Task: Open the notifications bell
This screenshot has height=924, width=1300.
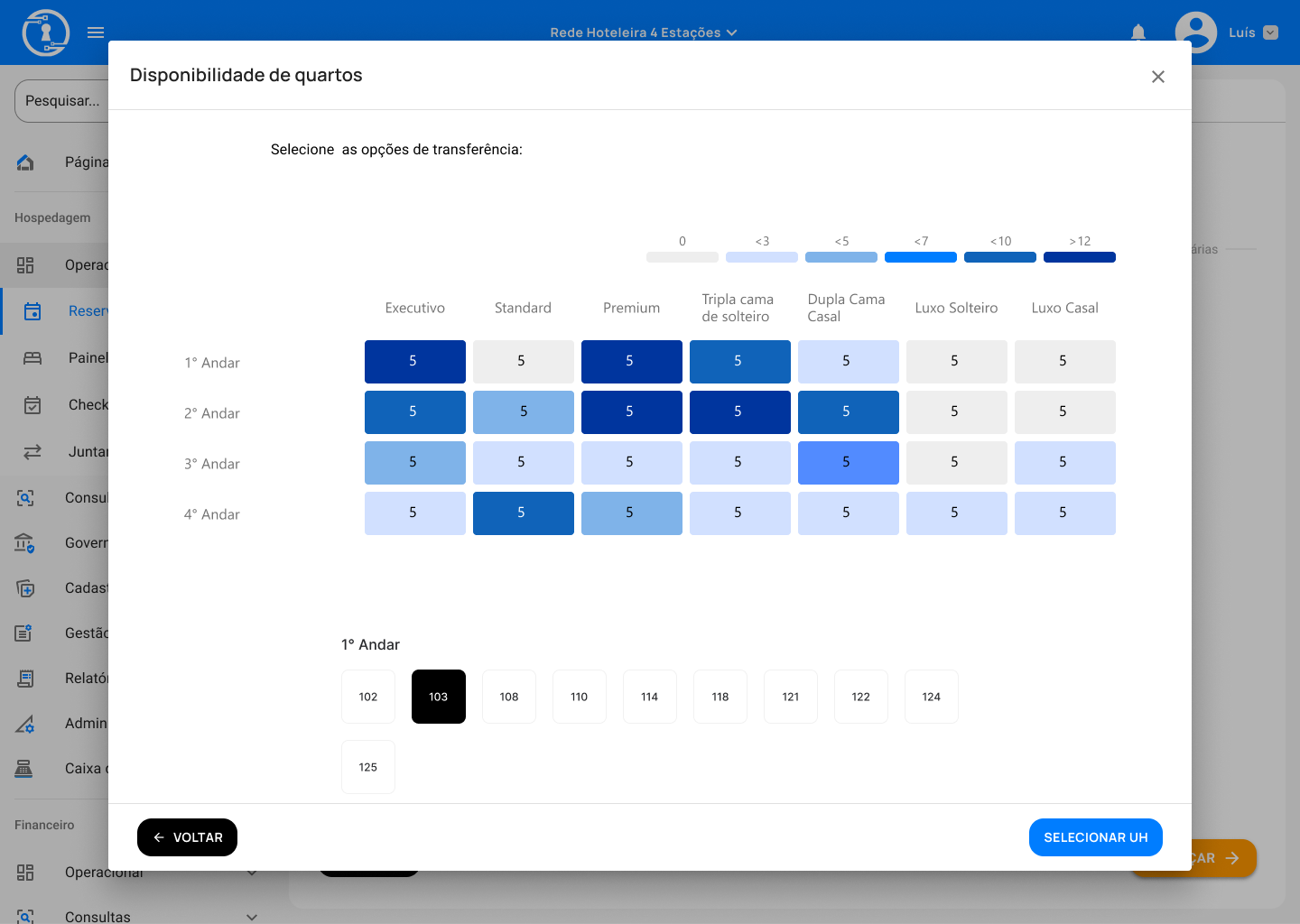Action: coord(1137,32)
